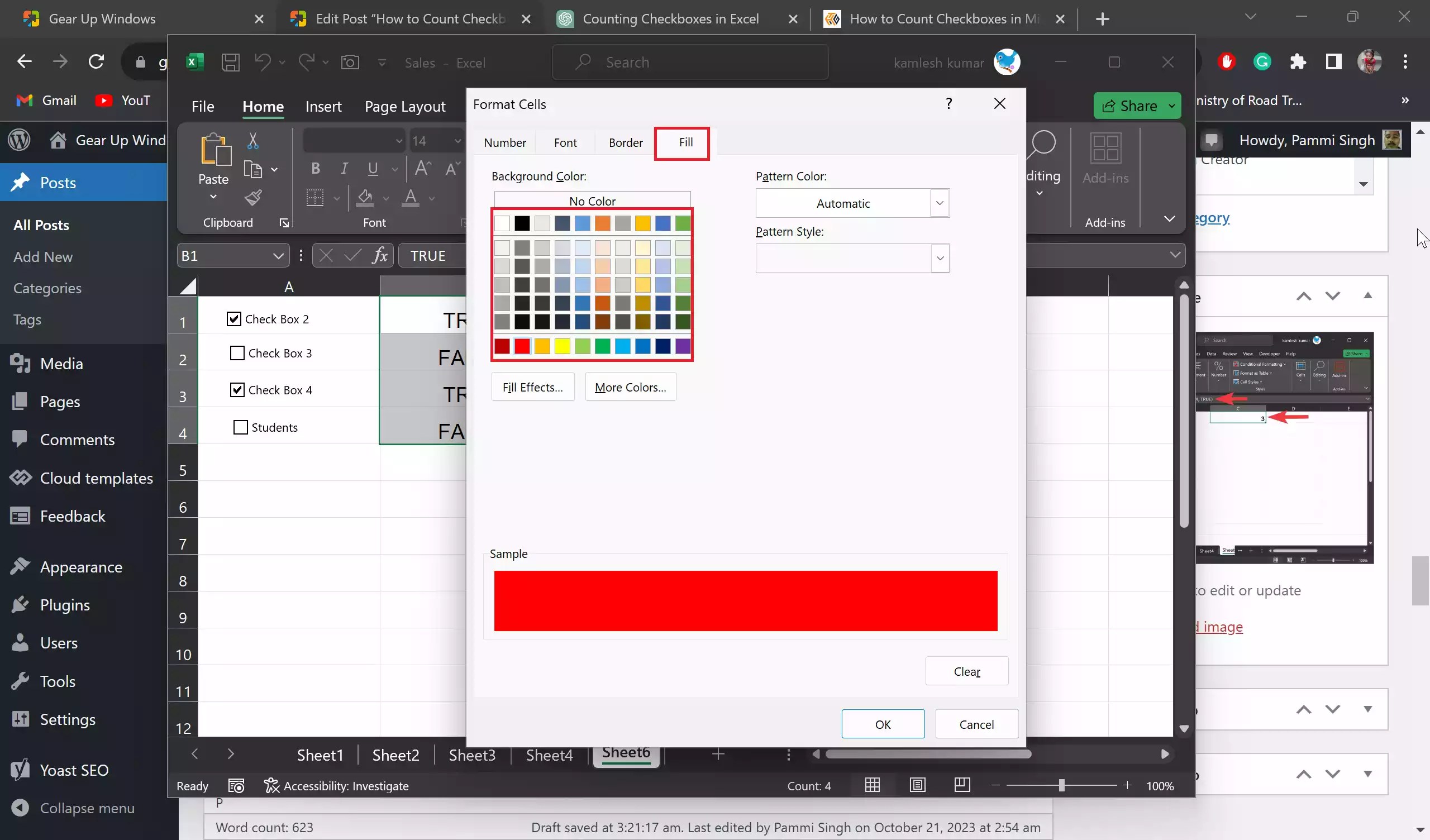Check the Check Box 3 checkbox
Screen dimensions: 1430x840
(237, 352)
